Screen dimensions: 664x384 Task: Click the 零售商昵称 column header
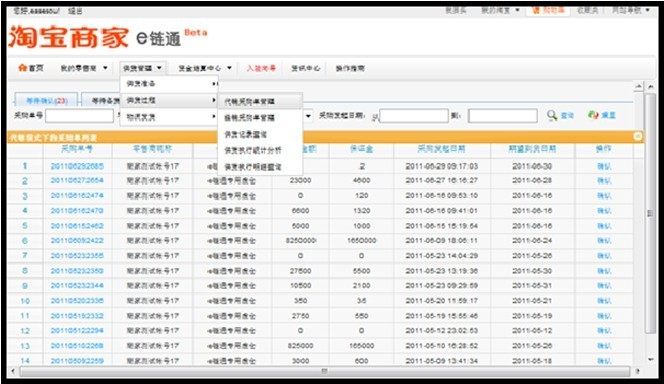[152, 149]
